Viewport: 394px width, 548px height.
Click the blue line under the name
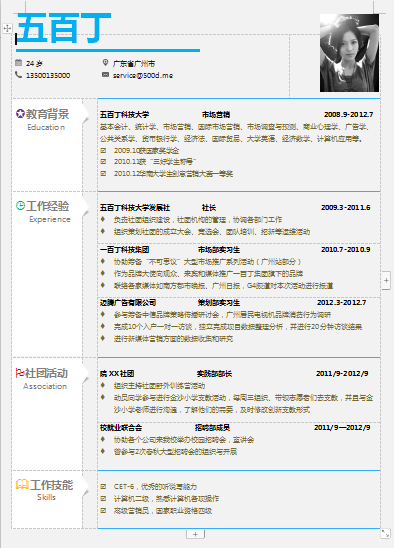point(108,51)
